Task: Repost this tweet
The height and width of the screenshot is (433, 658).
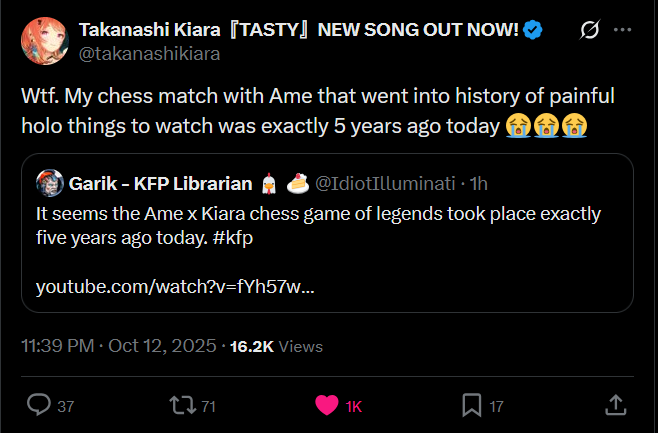Action: pos(181,405)
